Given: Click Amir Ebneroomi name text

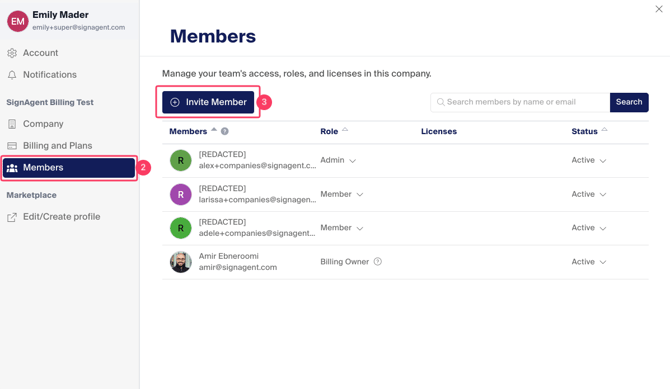Looking at the screenshot, I should (x=229, y=256).
